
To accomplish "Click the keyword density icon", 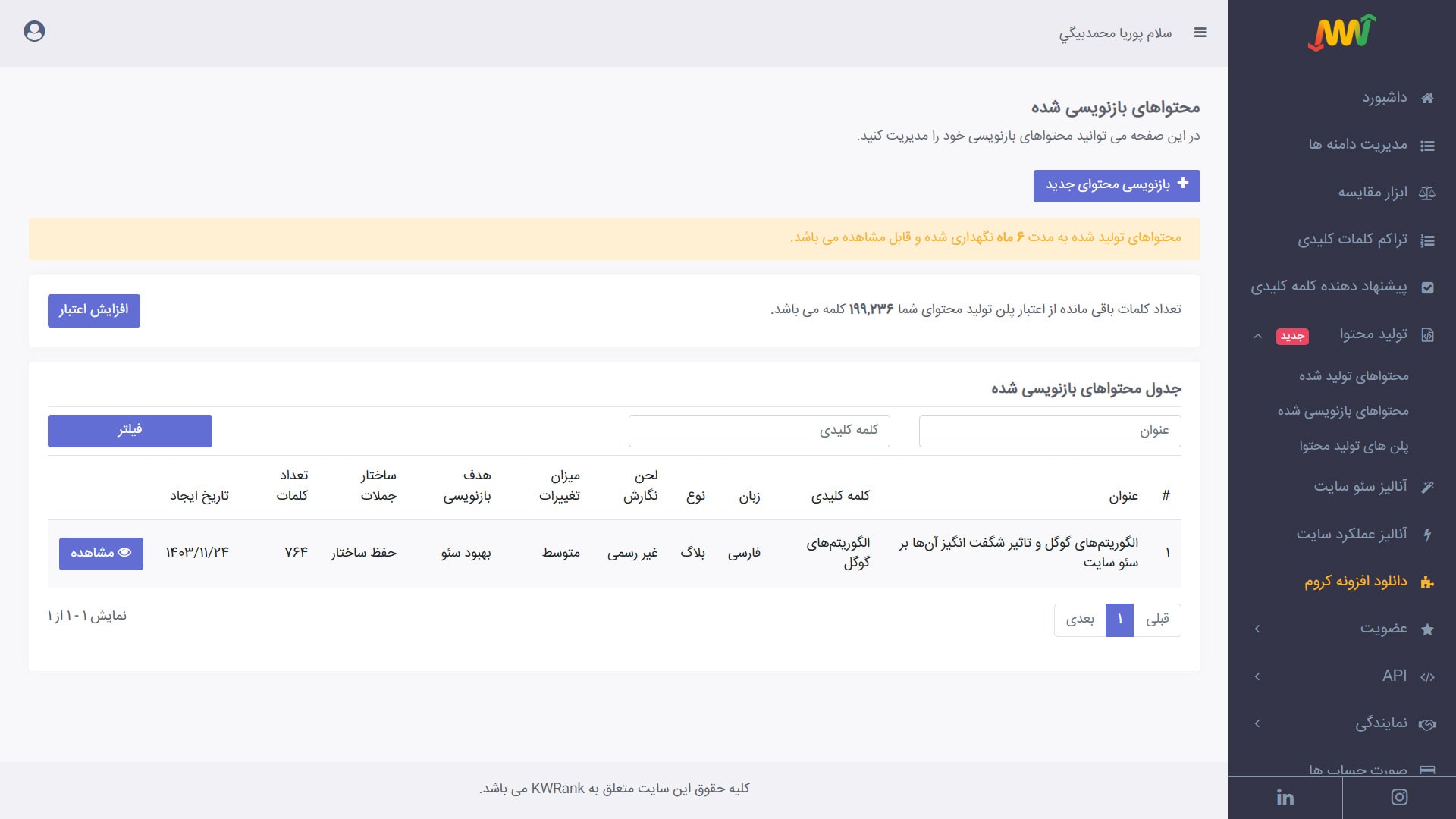I will [1427, 240].
